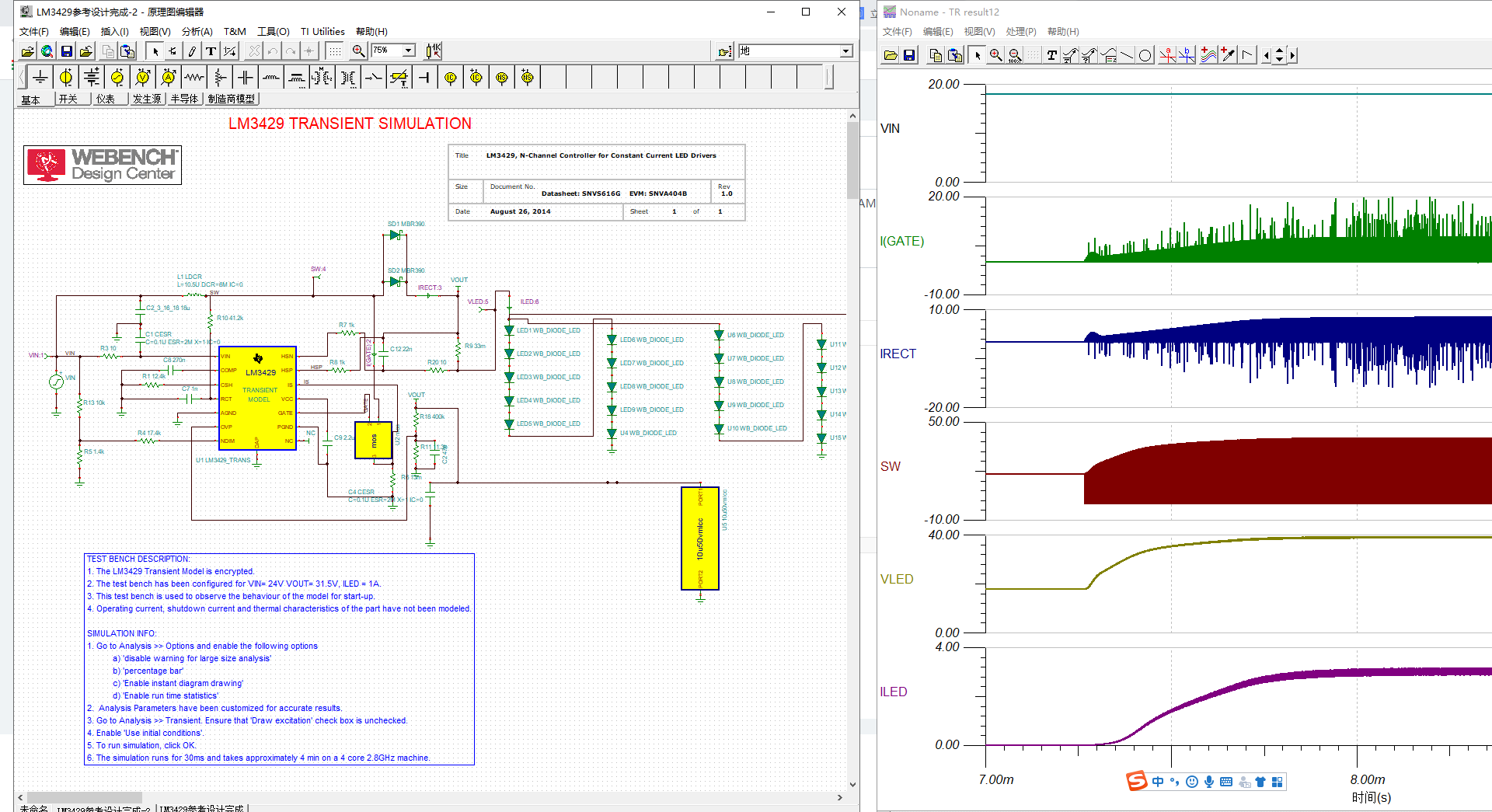Pick the resistor component icon
1492x812 pixels.
coord(194,78)
